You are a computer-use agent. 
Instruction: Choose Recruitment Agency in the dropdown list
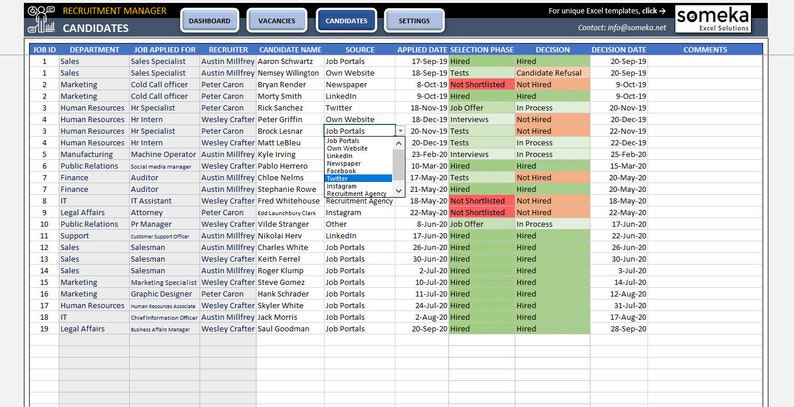tap(358, 193)
